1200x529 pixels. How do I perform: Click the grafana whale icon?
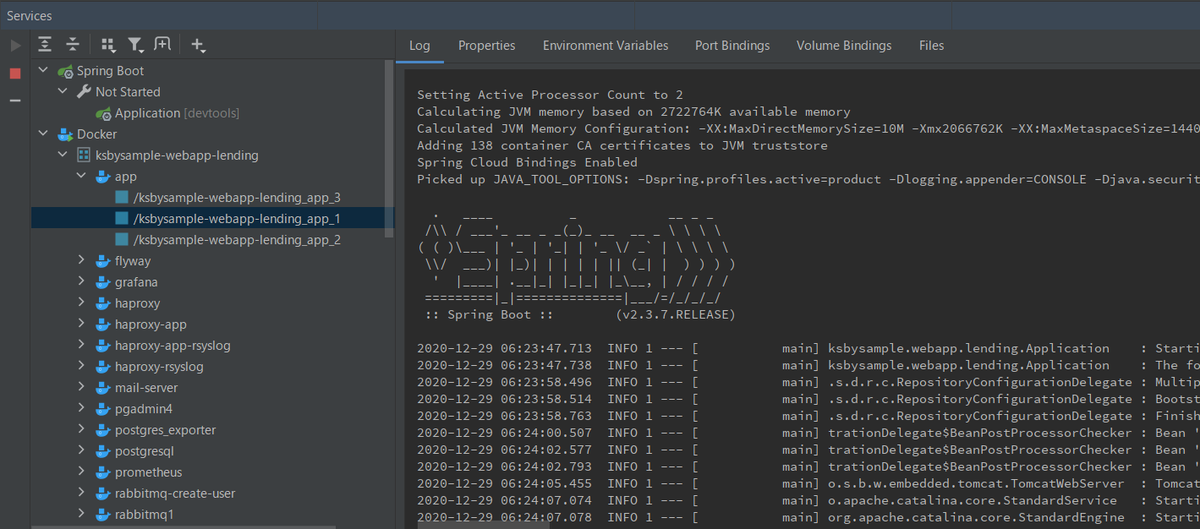pos(103,281)
